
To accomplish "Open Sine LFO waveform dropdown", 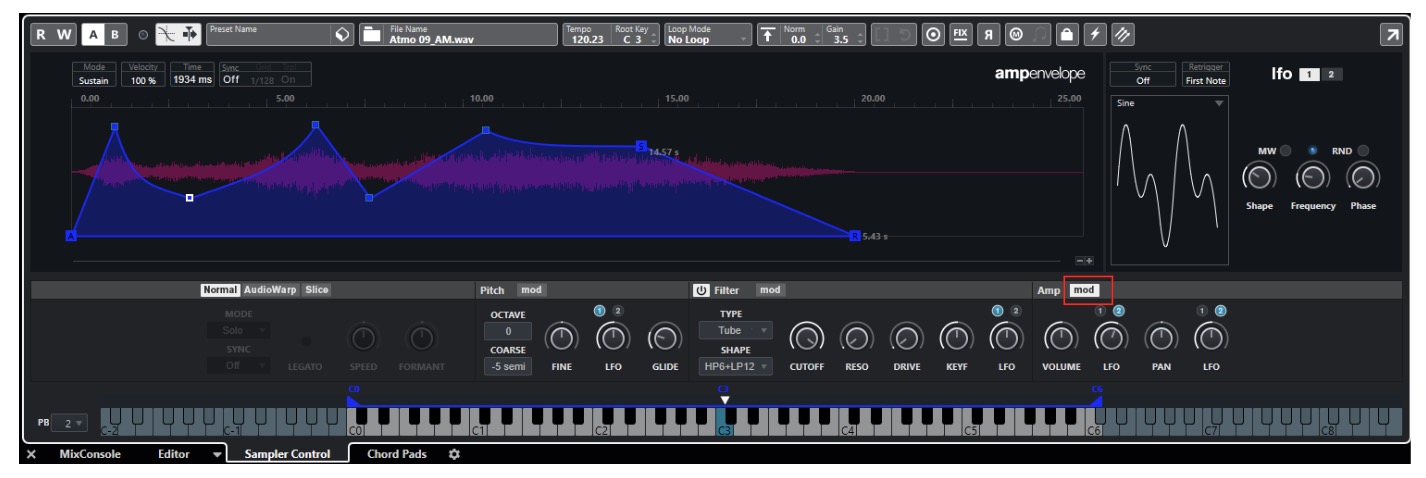I will pos(1169,103).
